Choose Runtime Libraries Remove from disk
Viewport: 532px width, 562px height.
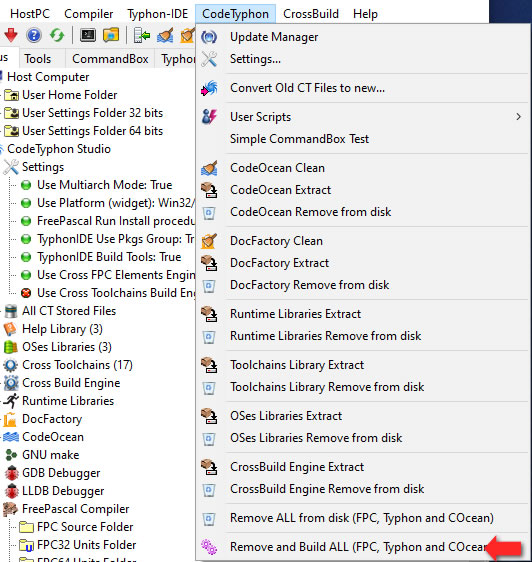362,336
